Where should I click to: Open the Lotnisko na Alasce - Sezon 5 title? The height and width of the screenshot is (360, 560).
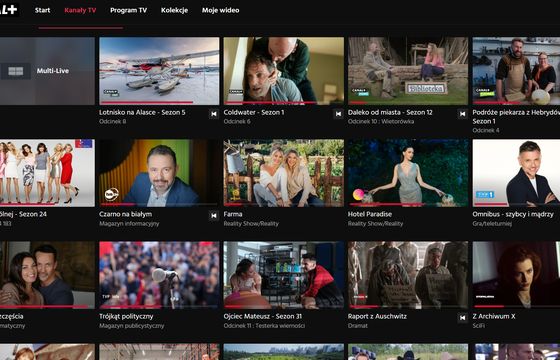[x=142, y=112]
